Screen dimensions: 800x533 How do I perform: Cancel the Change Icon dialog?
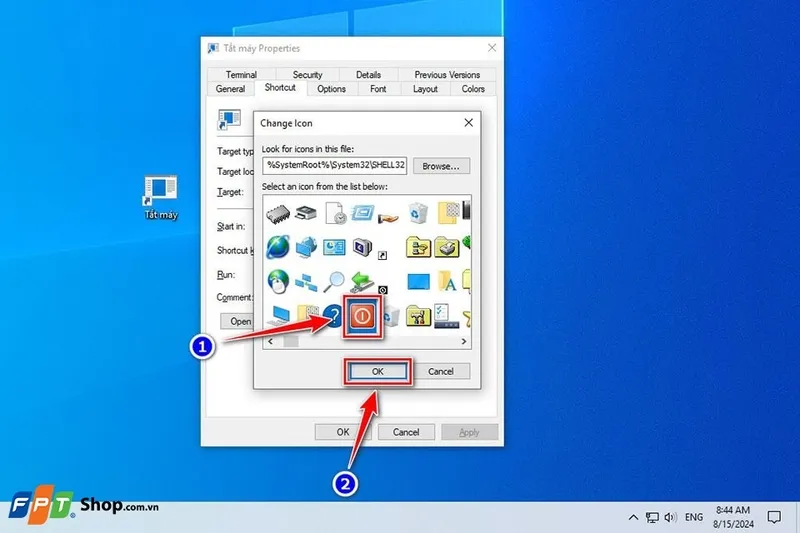click(x=441, y=371)
